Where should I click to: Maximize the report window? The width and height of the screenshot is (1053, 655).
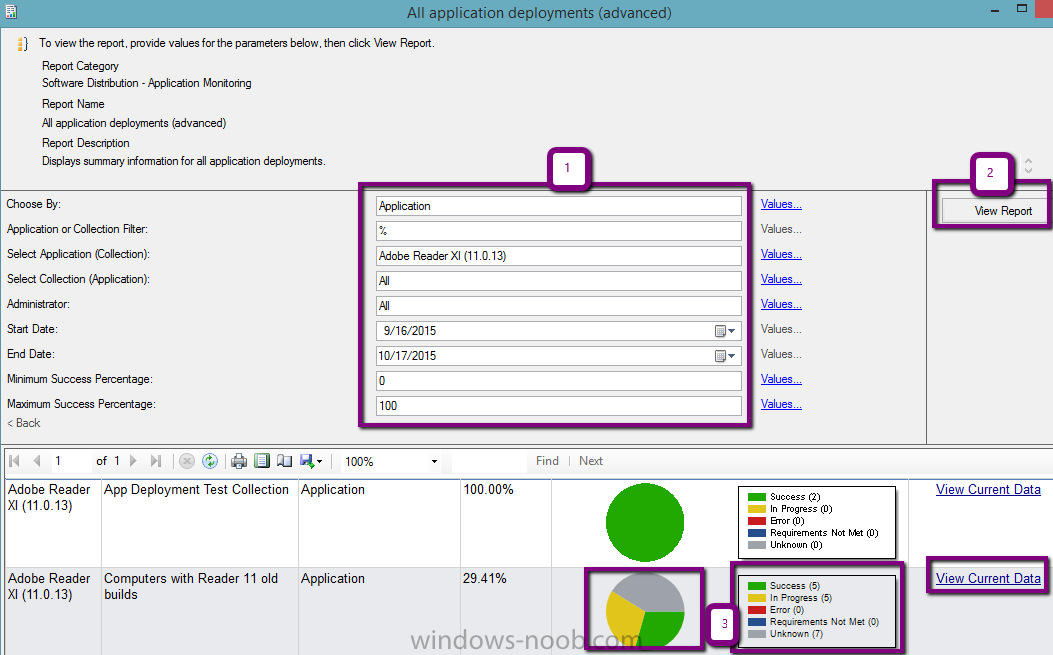(1021, 9)
